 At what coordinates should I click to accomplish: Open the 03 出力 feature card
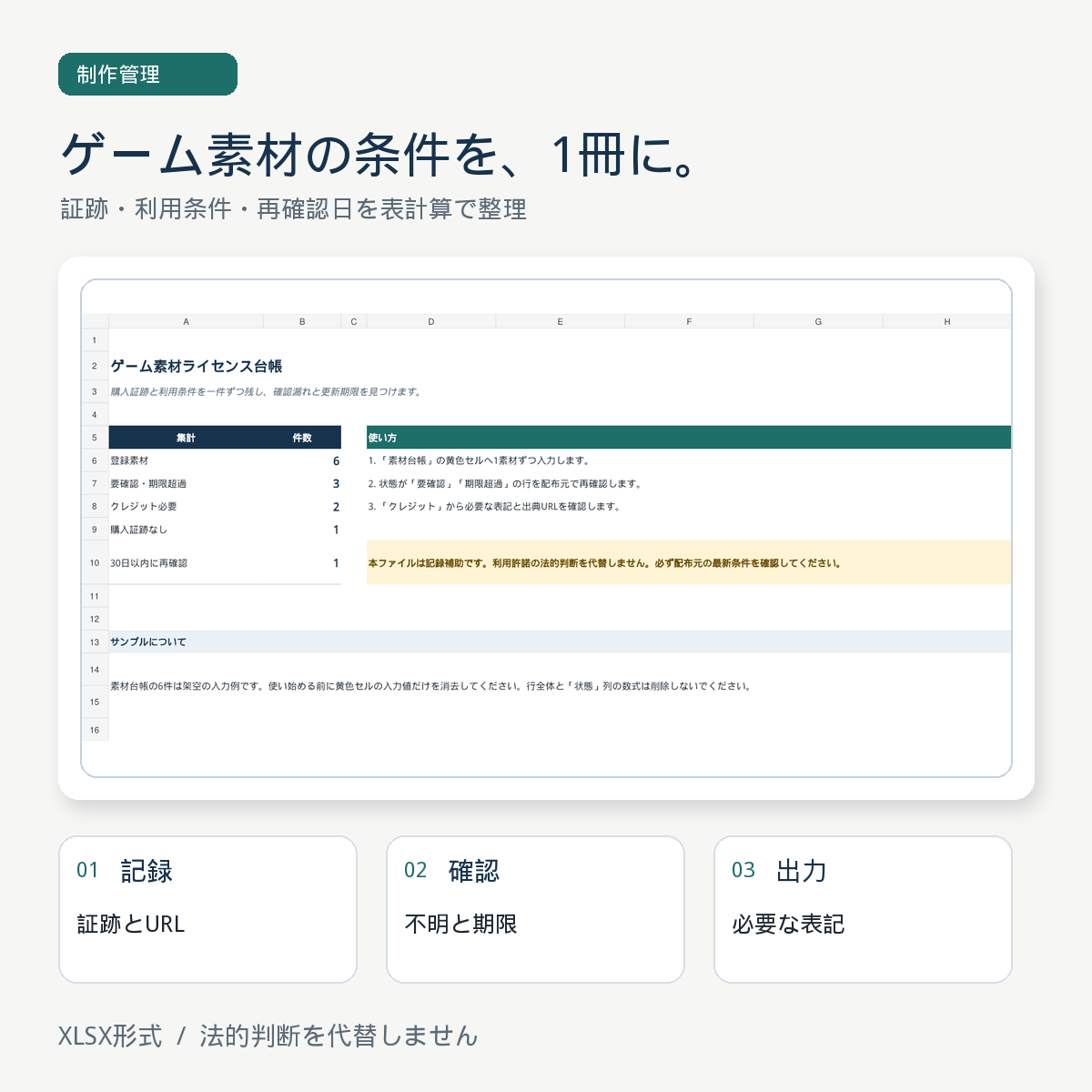tap(863, 909)
